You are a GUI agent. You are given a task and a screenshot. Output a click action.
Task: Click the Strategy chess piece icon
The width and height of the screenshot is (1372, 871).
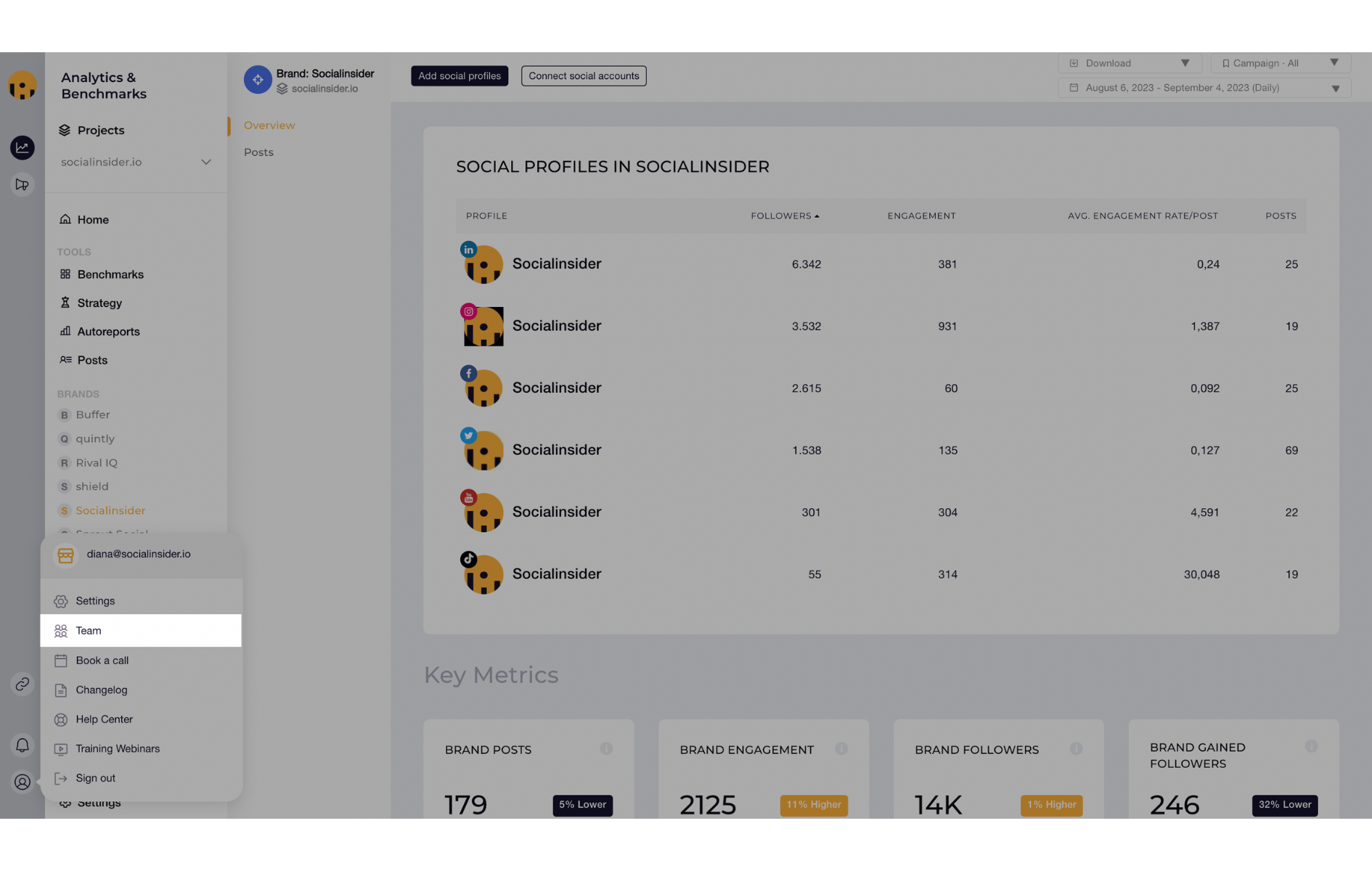(x=65, y=302)
